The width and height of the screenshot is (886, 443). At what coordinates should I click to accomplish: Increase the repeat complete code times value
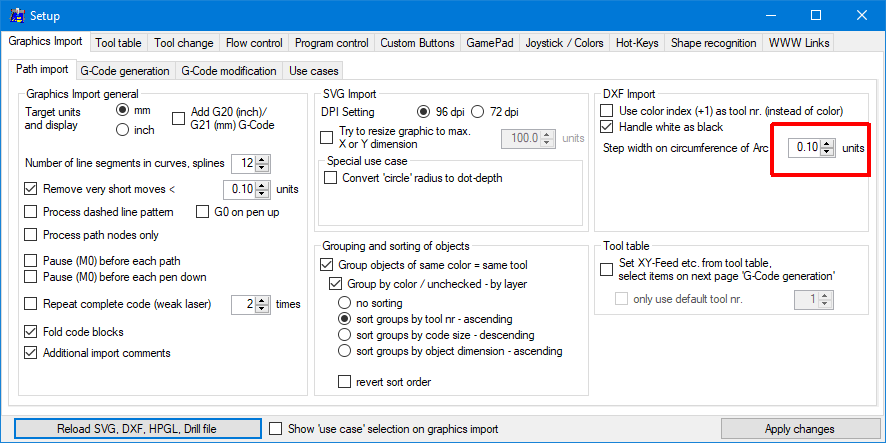click(262, 299)
